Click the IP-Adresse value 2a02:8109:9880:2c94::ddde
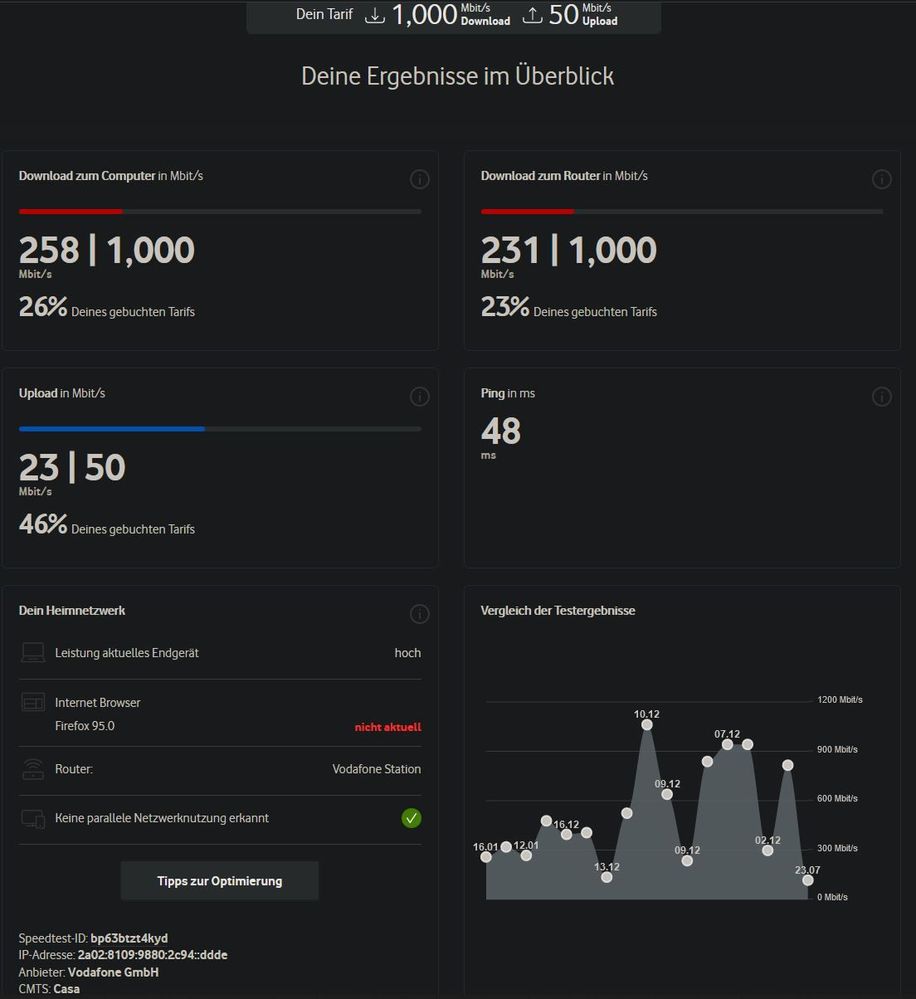 [x=152, y=954]
